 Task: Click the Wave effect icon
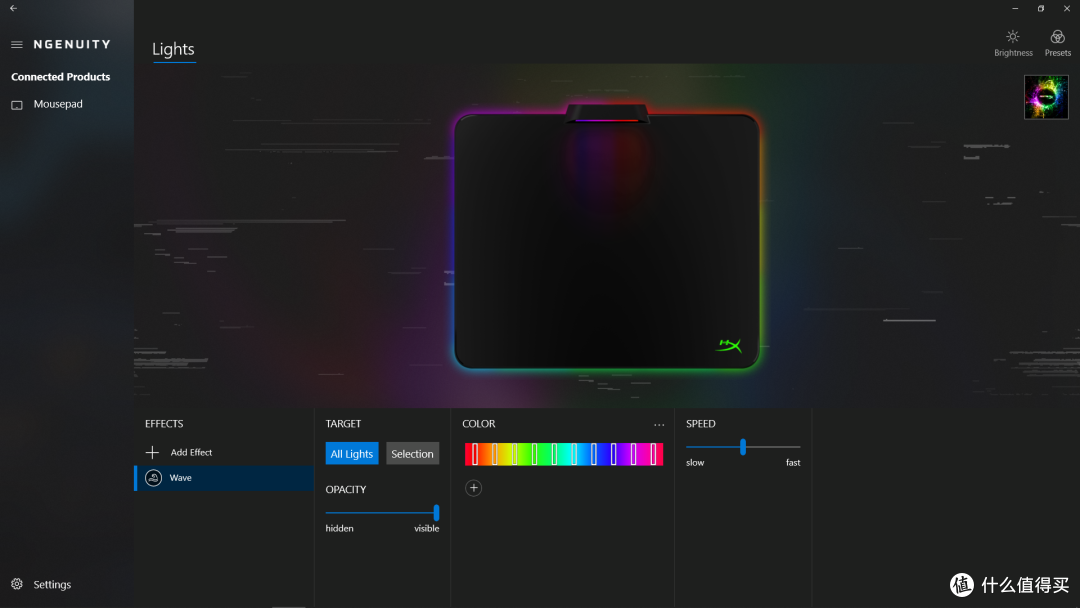(154, 478)
